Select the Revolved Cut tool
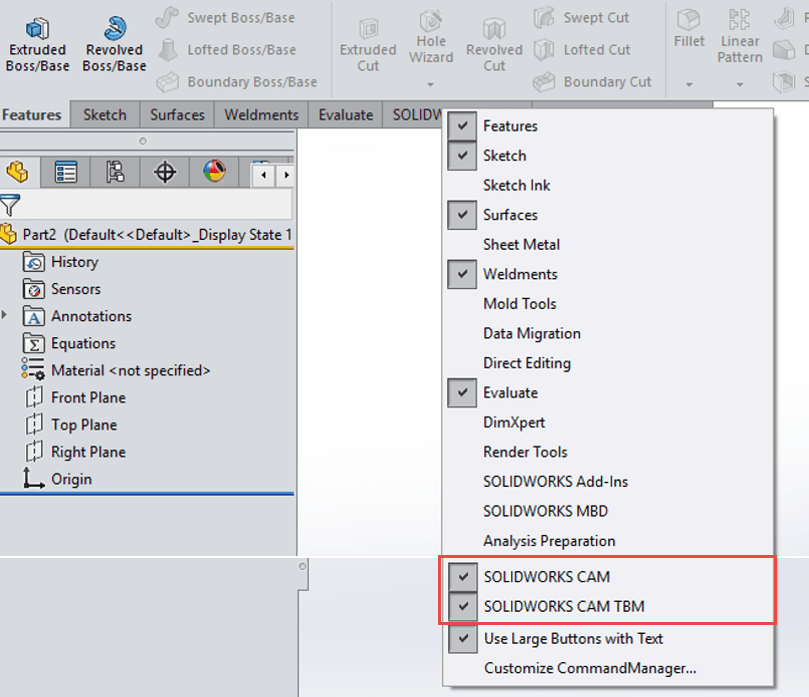Image resolution: width=809 pixels, height=697 pixels. click(x=494, y=45)
